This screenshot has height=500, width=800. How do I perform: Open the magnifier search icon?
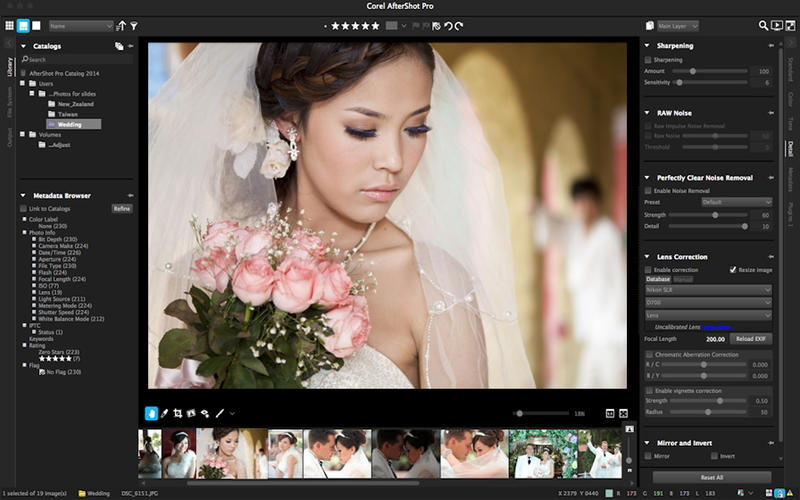tap(764, 25)
